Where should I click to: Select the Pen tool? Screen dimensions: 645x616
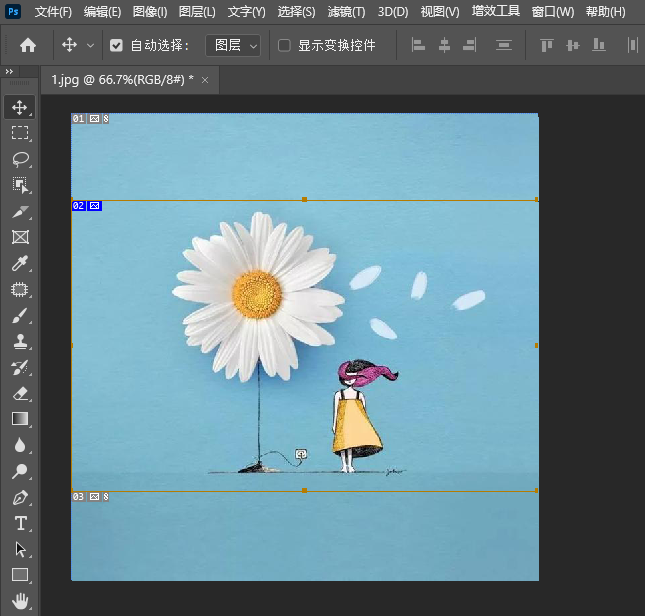tap(20, 497)
